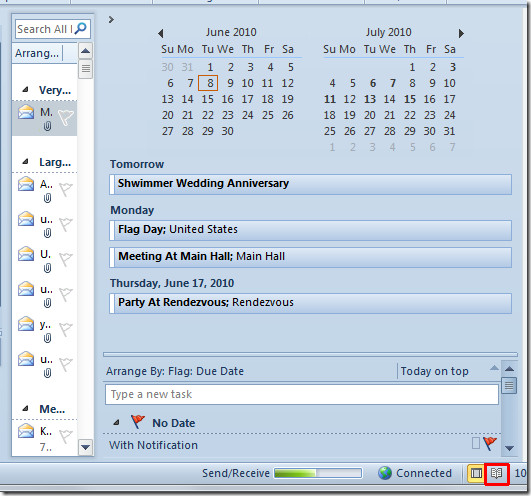Click the red flag next to No Date
This screenshot has height=496, width=531.
pos(138,422)
